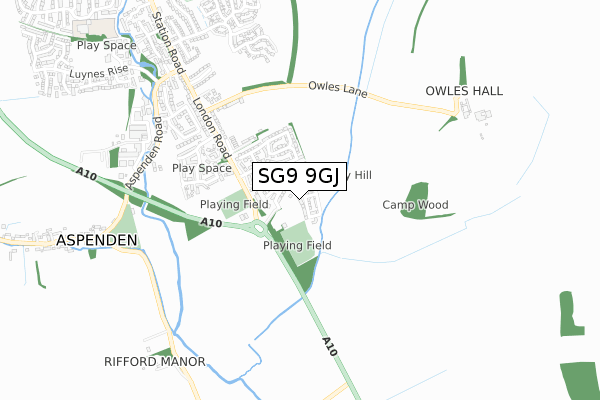Select the Play Space label beside London Road
The image size is (600, 400).
pyautogui.click(x=202, y=168)
